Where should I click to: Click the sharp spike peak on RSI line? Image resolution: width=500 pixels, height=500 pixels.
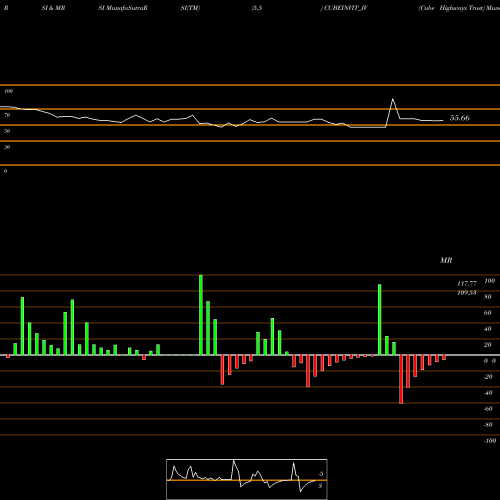pos(393,99)
